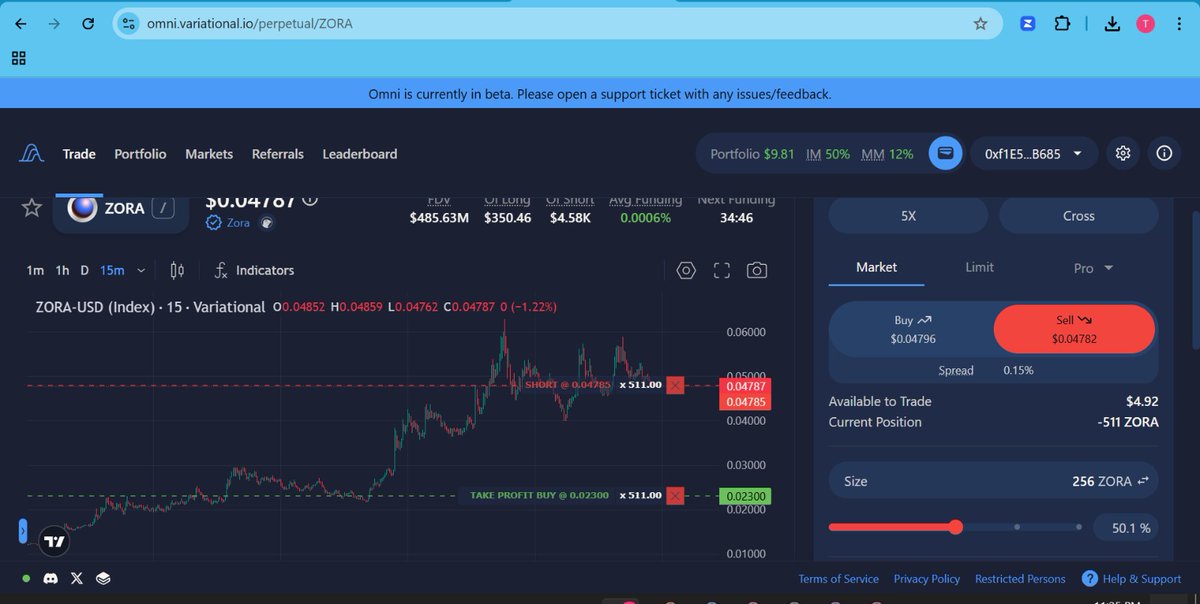
Task: Expand the chart interval dropdown chevron
Action: pyautogui.click(x=141, y=270)
